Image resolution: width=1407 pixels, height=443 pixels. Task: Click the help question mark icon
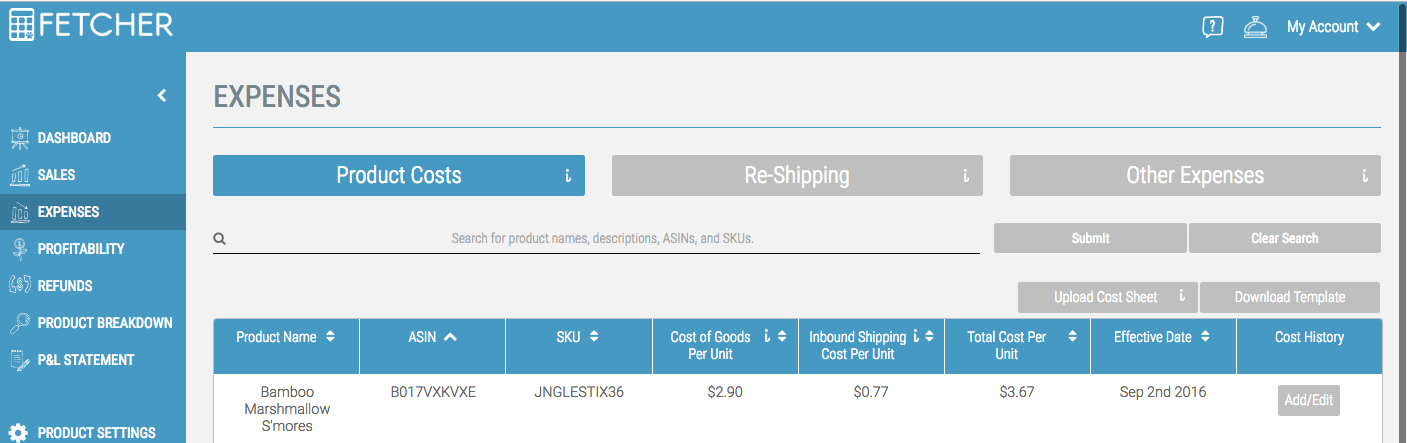1212,27
